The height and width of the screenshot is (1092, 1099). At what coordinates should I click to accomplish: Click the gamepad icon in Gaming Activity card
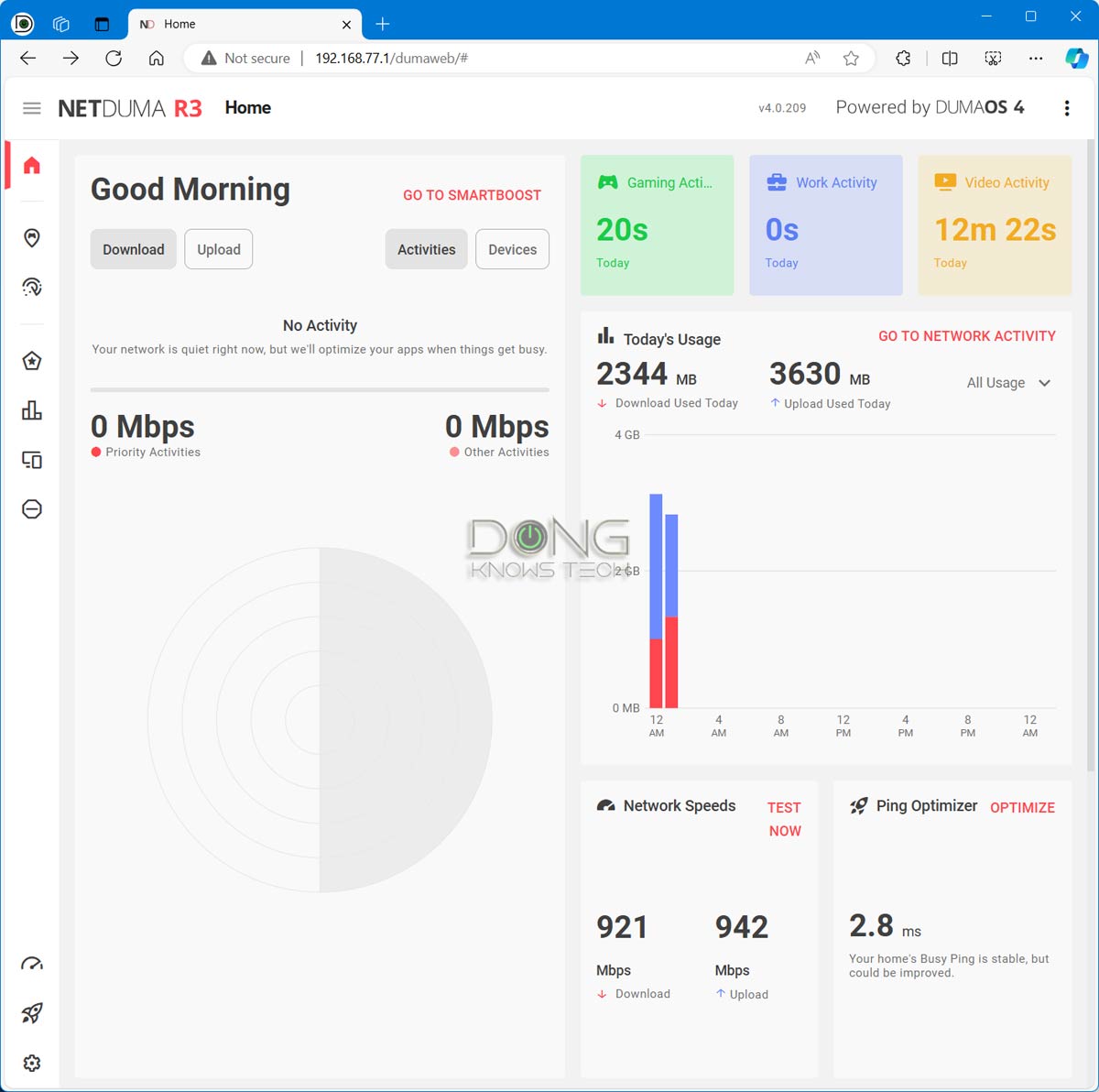(x=607, y=182)
